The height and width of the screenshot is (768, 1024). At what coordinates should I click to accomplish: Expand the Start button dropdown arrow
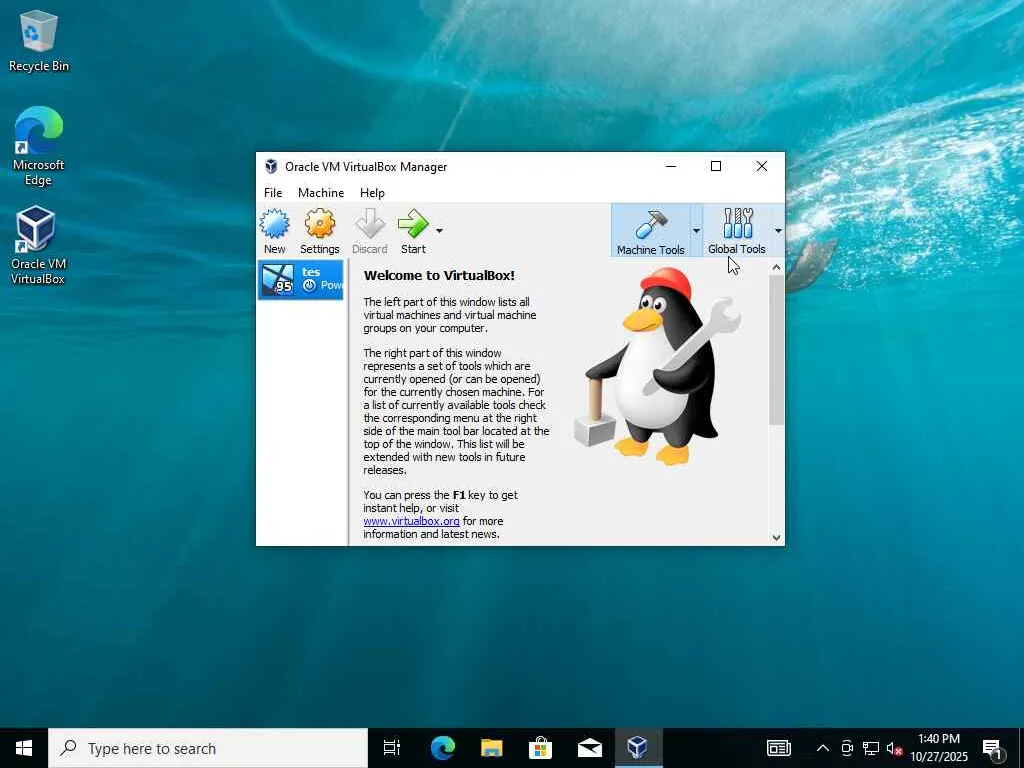440,231
